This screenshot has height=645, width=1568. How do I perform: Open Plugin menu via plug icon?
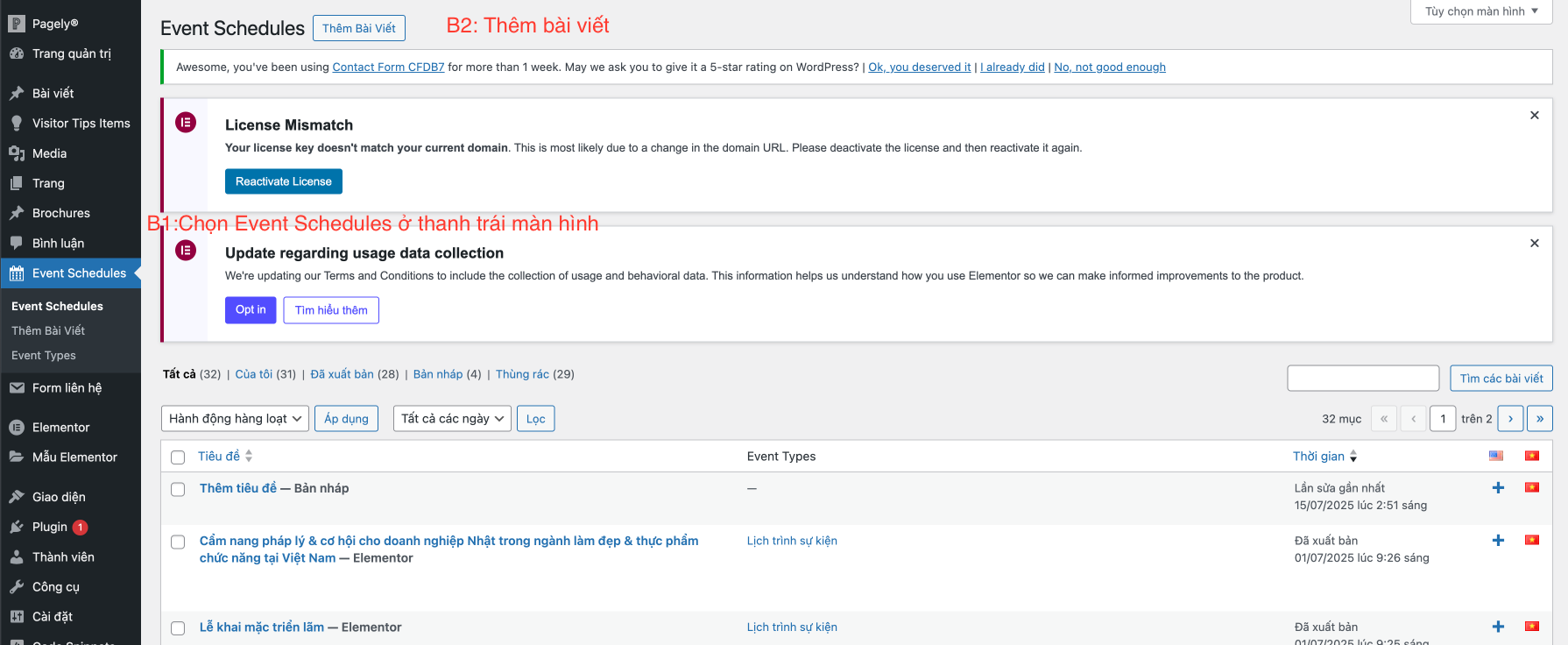coord(17,527)
